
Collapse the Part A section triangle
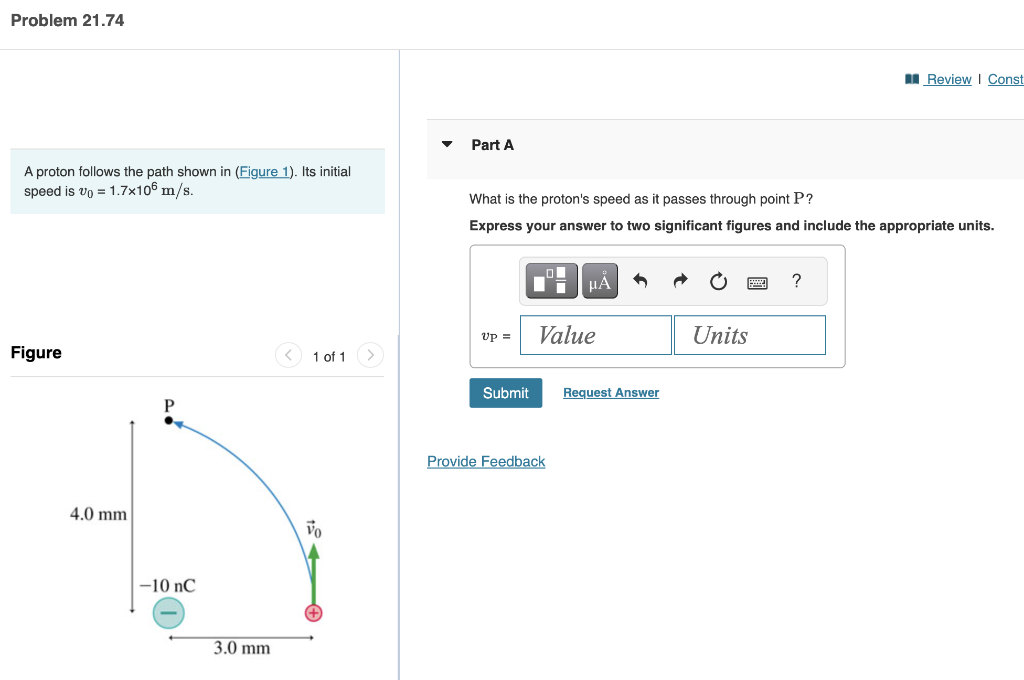tap(446, 145)
